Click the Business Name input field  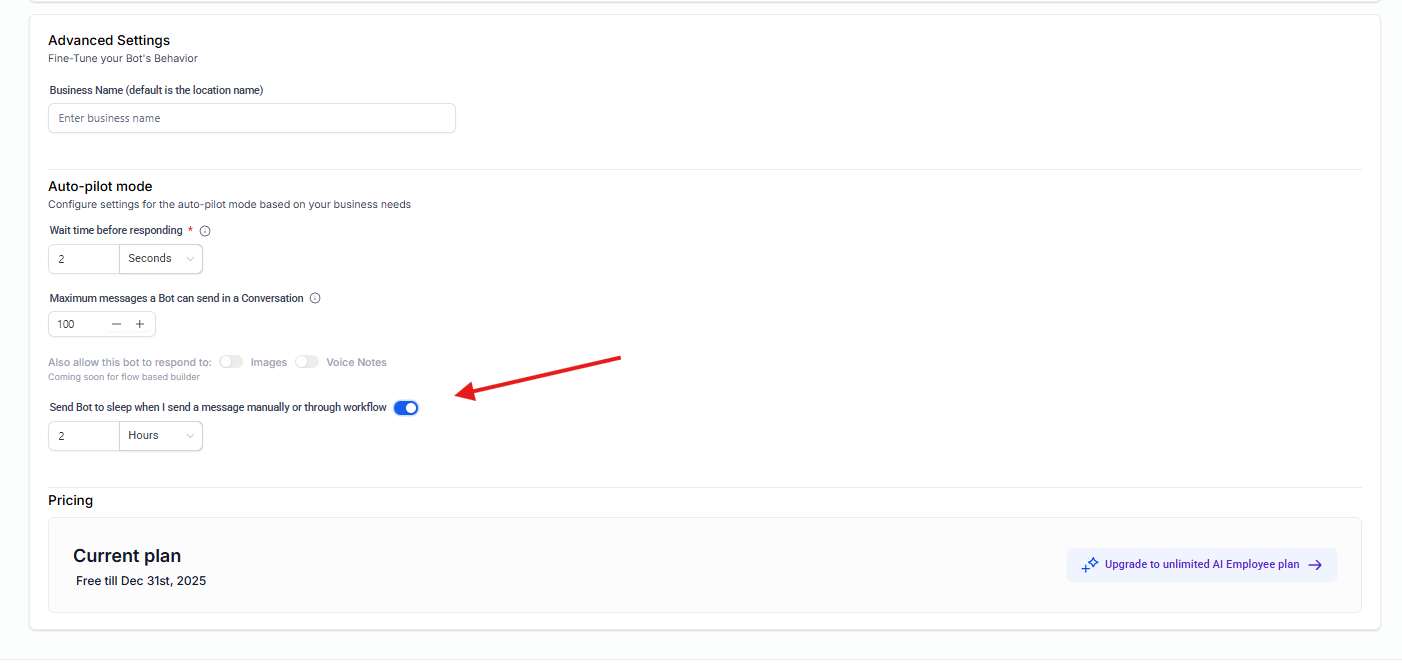(x=252, y=118)
